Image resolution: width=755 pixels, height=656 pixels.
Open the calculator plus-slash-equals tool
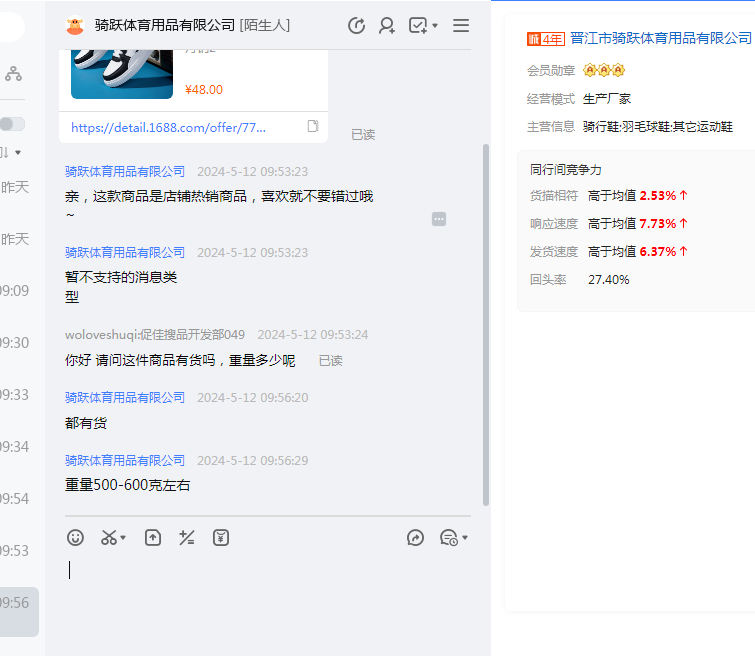point(187,538)
